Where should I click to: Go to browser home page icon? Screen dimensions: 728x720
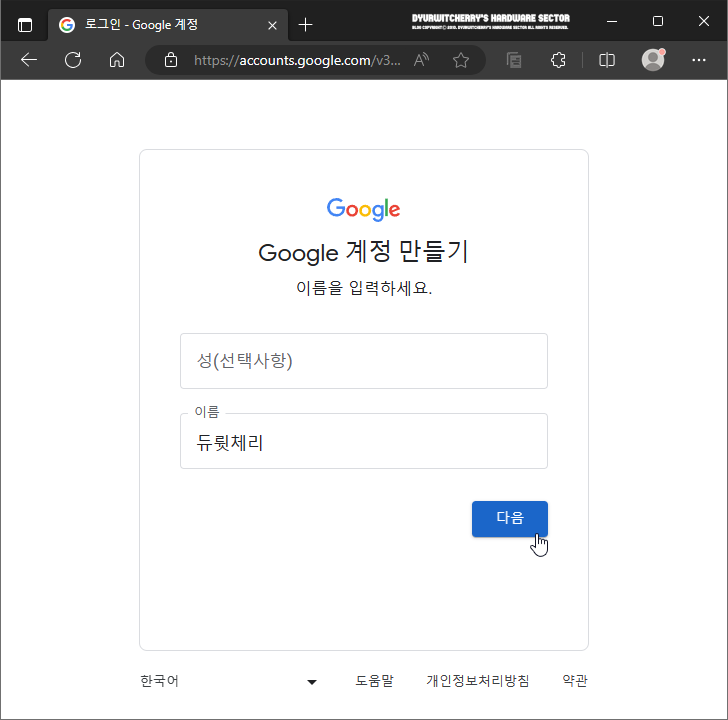coord(117,60)
